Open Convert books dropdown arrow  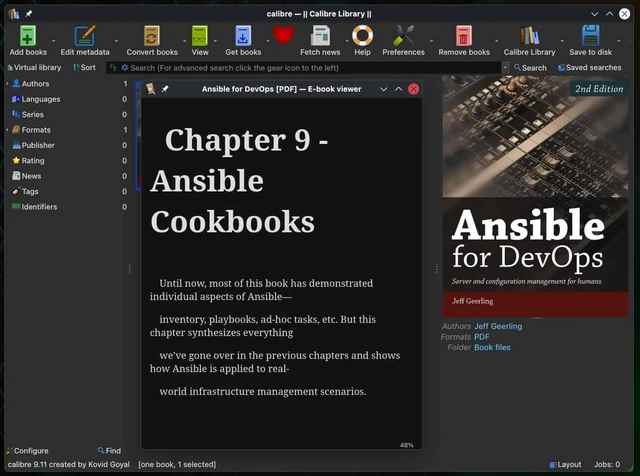[184, 41]
